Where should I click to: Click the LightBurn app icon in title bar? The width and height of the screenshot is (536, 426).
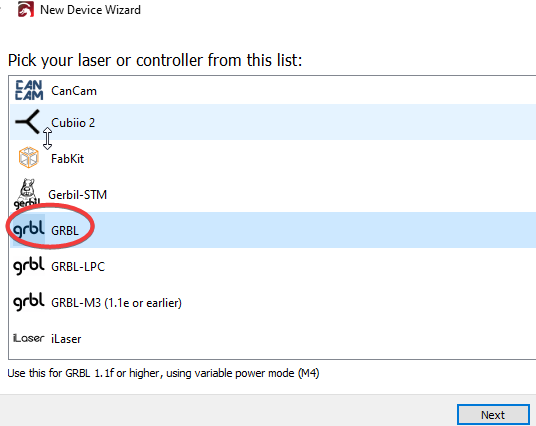tap(26, 9)
